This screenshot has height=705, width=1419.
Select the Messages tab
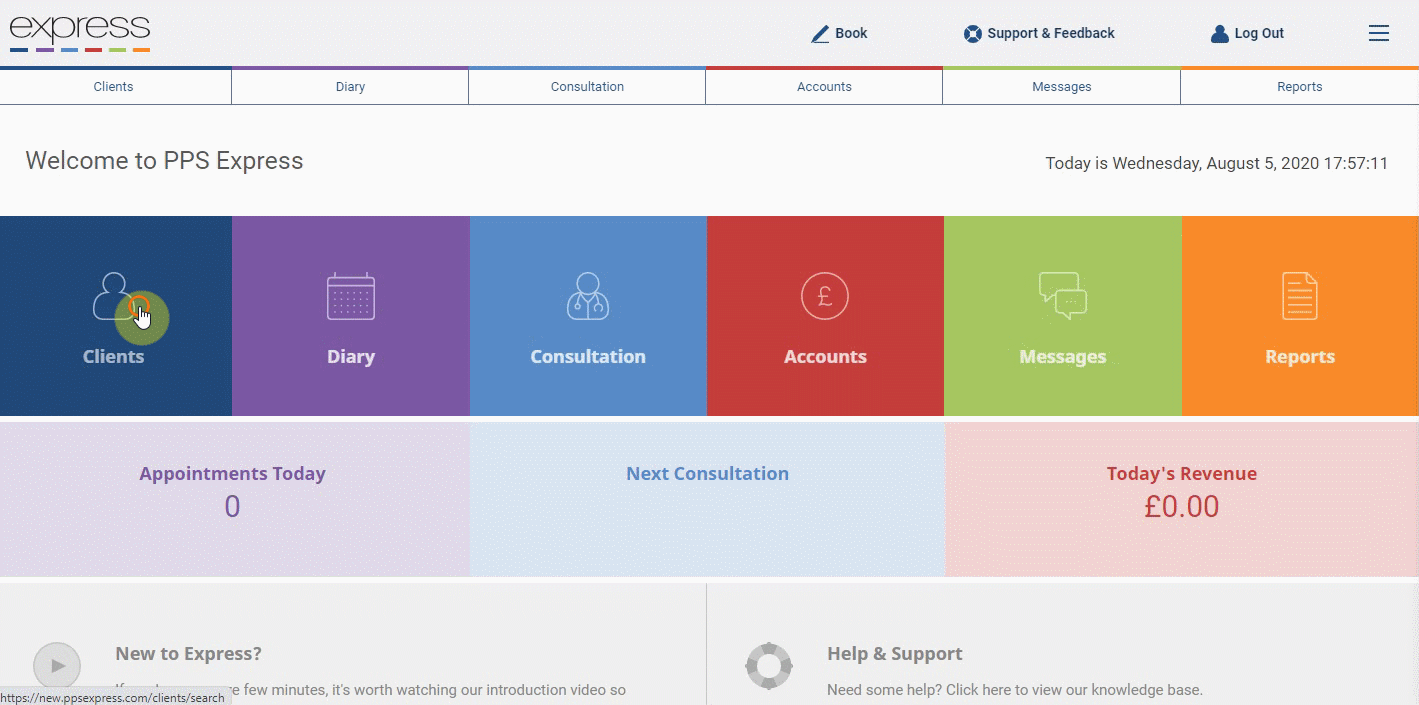(x=1062, y=87)
